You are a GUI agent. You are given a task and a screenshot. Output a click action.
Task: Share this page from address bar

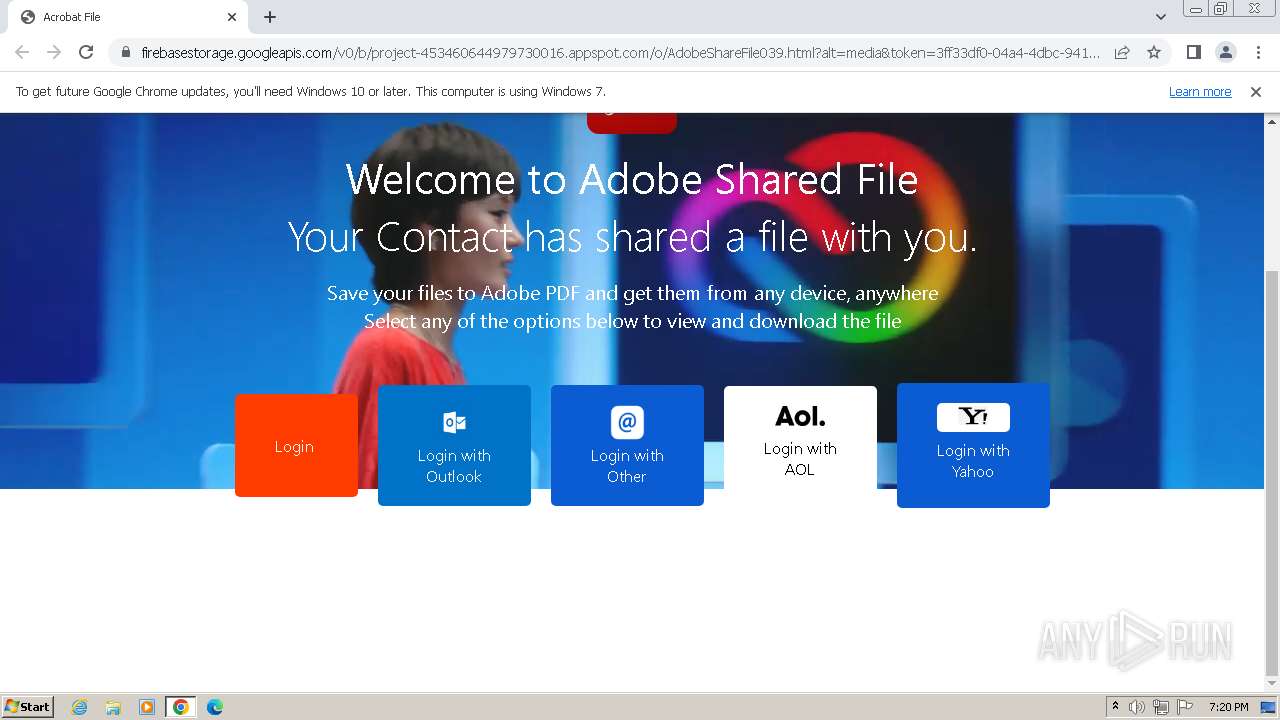point(1122,52)
